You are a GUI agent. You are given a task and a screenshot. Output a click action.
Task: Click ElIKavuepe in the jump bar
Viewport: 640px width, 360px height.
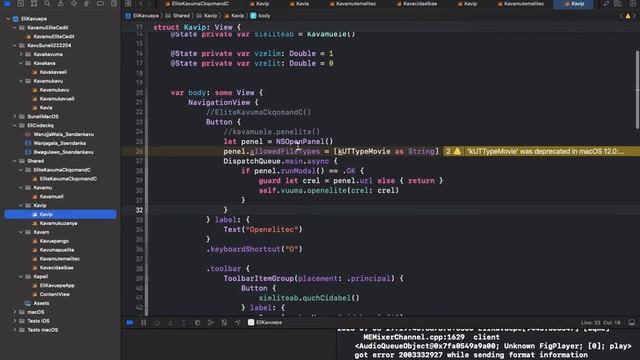(142, 16)
